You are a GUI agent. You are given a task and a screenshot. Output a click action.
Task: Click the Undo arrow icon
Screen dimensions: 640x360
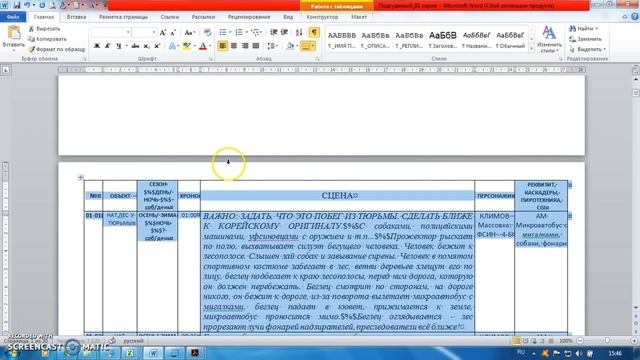27,5
